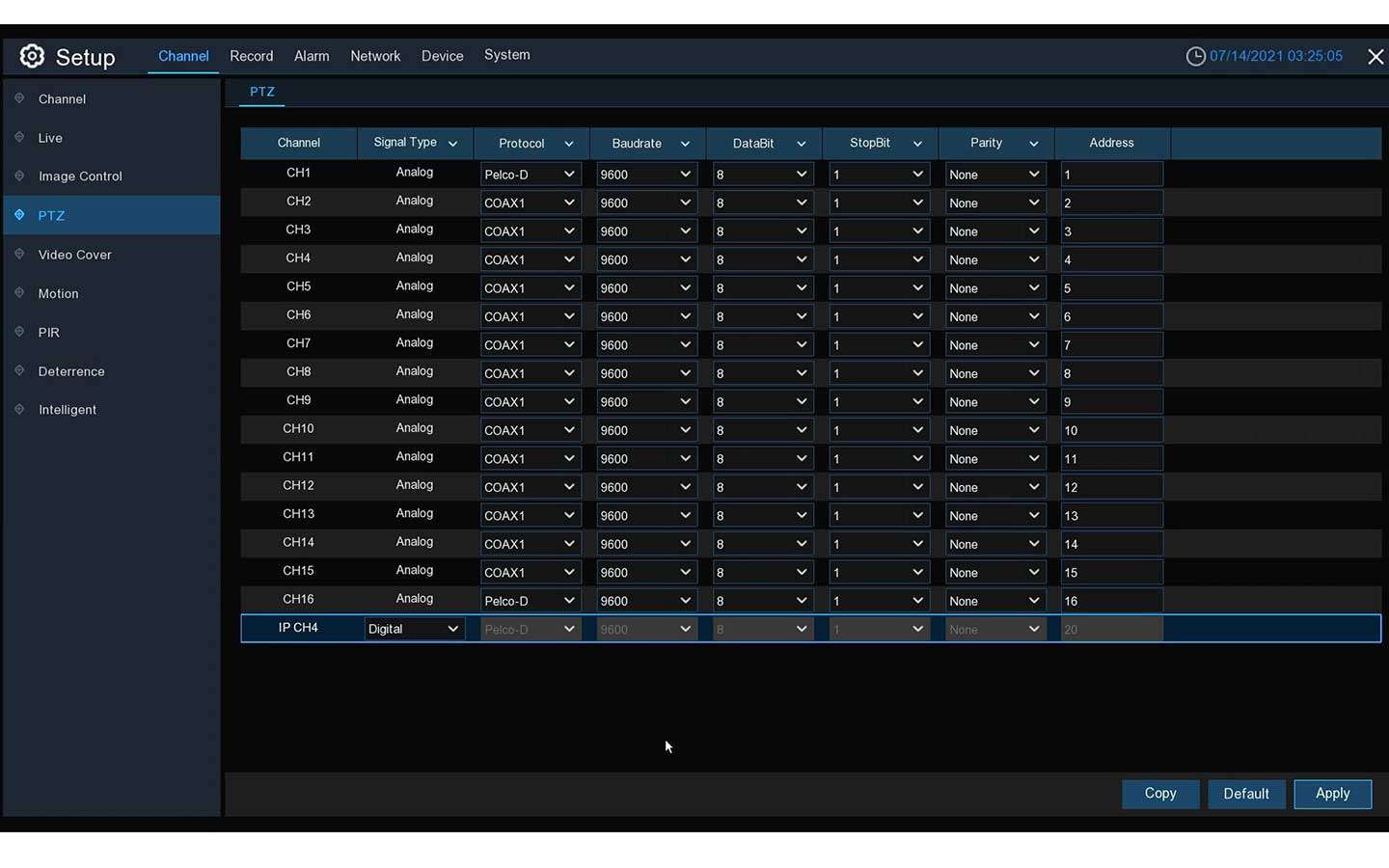Switch to the Network menu
Image resolution: width=1389 pixels, height=868 pixels.
(375, 56)
